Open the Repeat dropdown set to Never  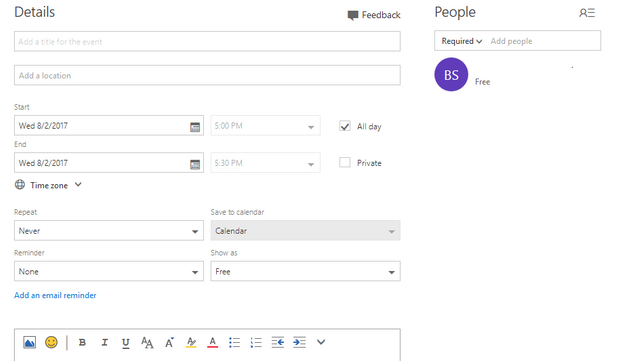109,231
